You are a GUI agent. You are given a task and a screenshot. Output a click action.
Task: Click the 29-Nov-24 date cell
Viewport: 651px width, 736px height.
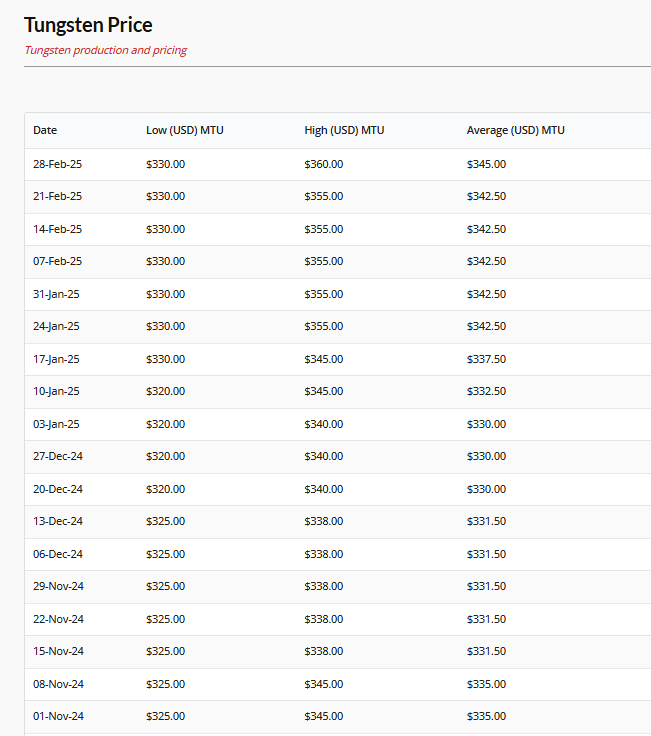58,586
